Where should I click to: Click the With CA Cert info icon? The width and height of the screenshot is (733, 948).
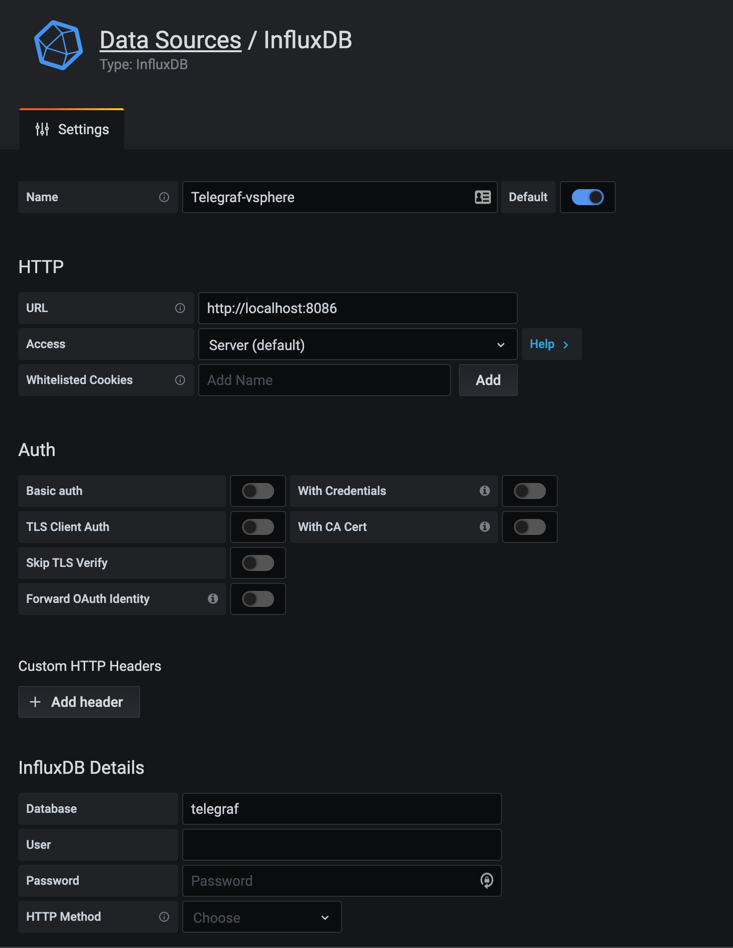484,527
